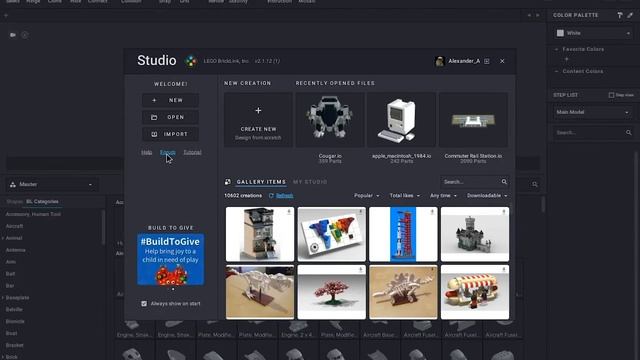Open the stegosaurus skeleton gallery item

(x=403, y=292)
